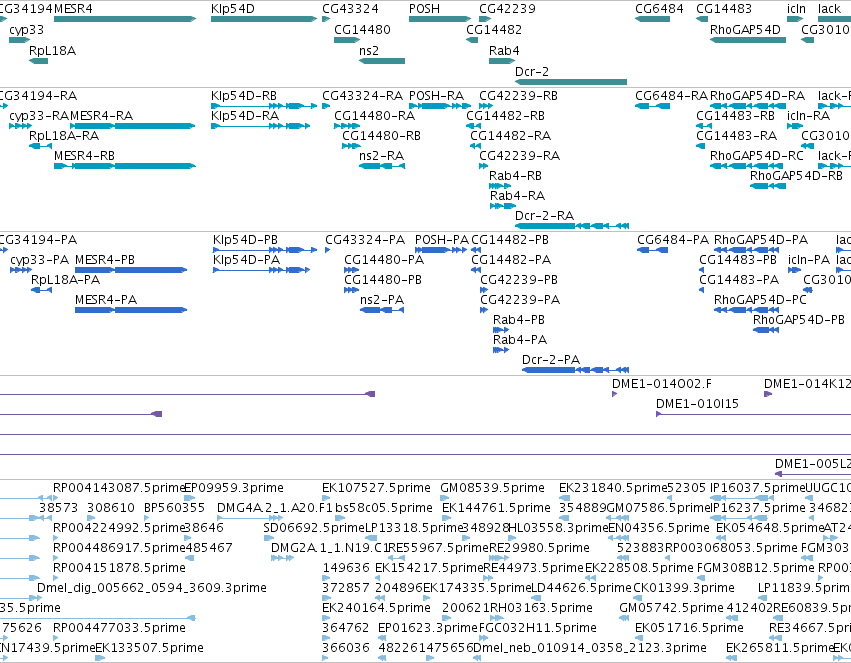Select transcript Rab4-RB
851x663 pixels.
[515, 176]
